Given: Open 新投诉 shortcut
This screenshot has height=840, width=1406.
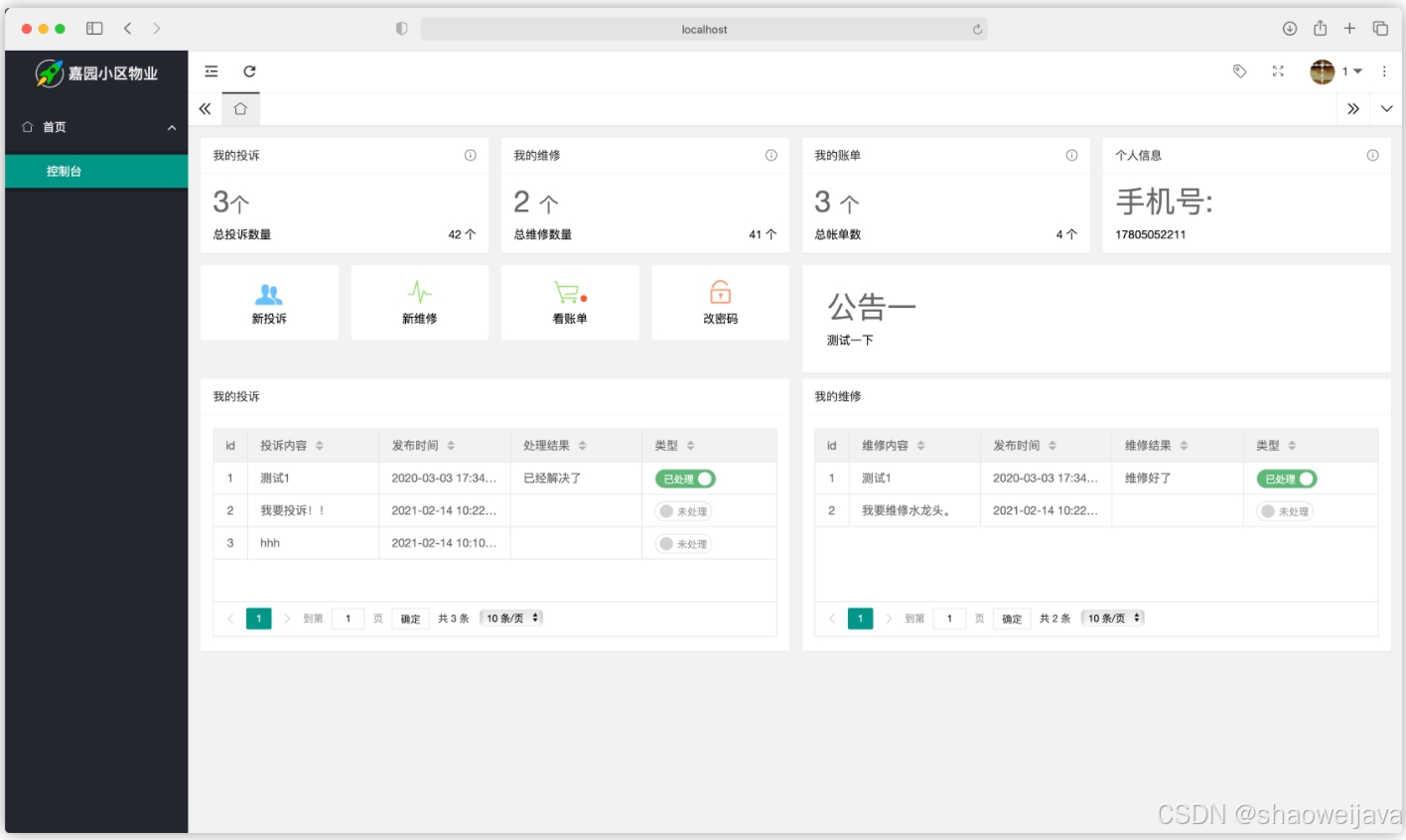Looking at the screenshot, I should (269, 303).
